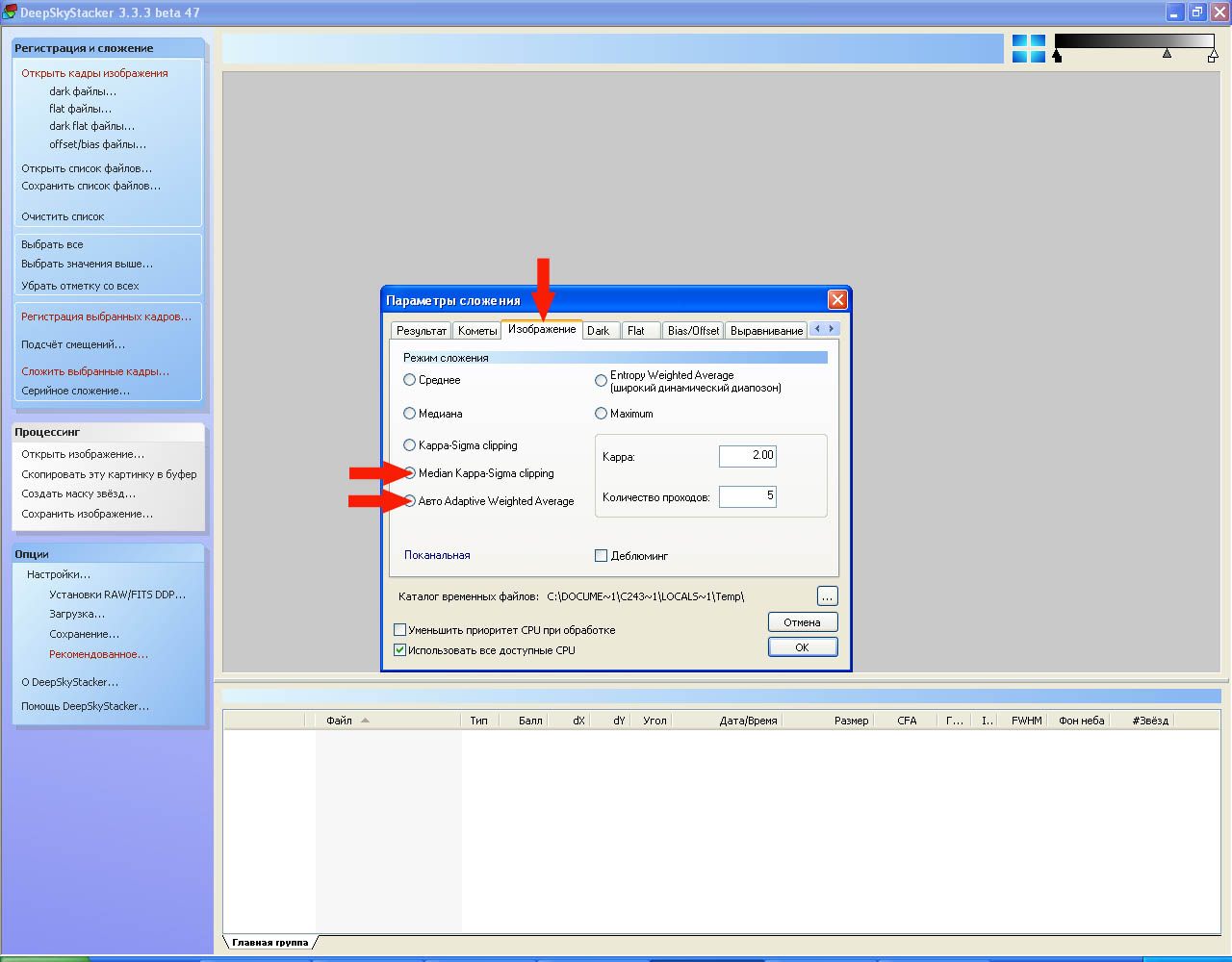This screenshot has height=962, width=1232.
Task: Click Открыть кадры изображения link
Action: pyautogui.click(x=94, y=73)
